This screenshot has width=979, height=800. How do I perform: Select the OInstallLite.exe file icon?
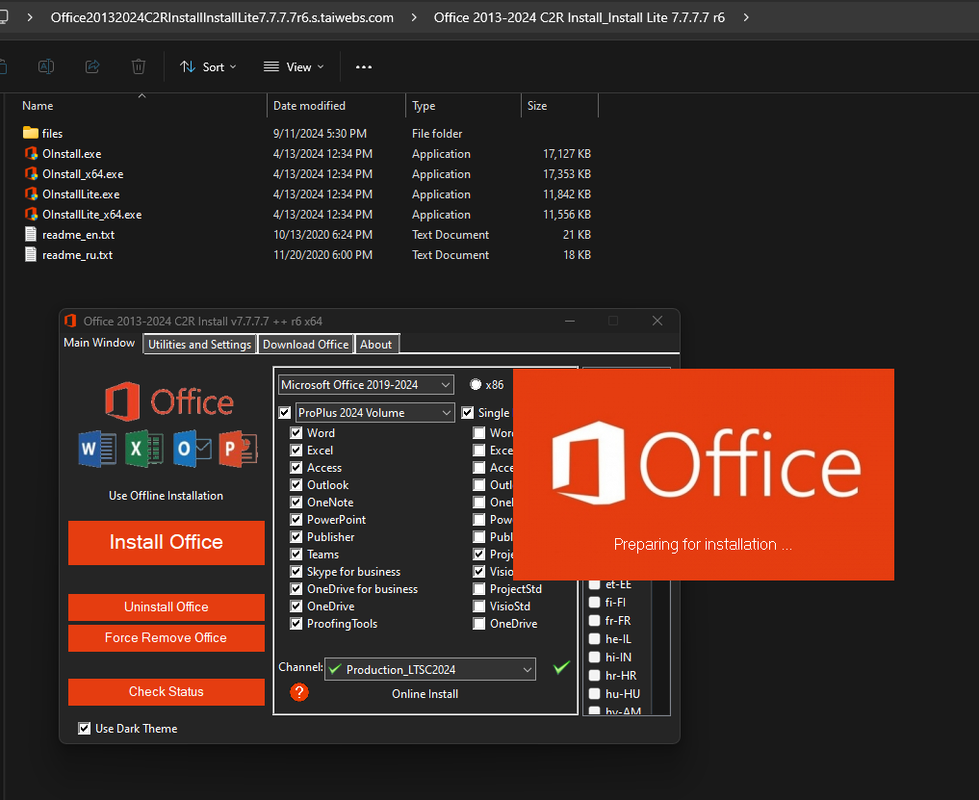(x=31, y=194)
